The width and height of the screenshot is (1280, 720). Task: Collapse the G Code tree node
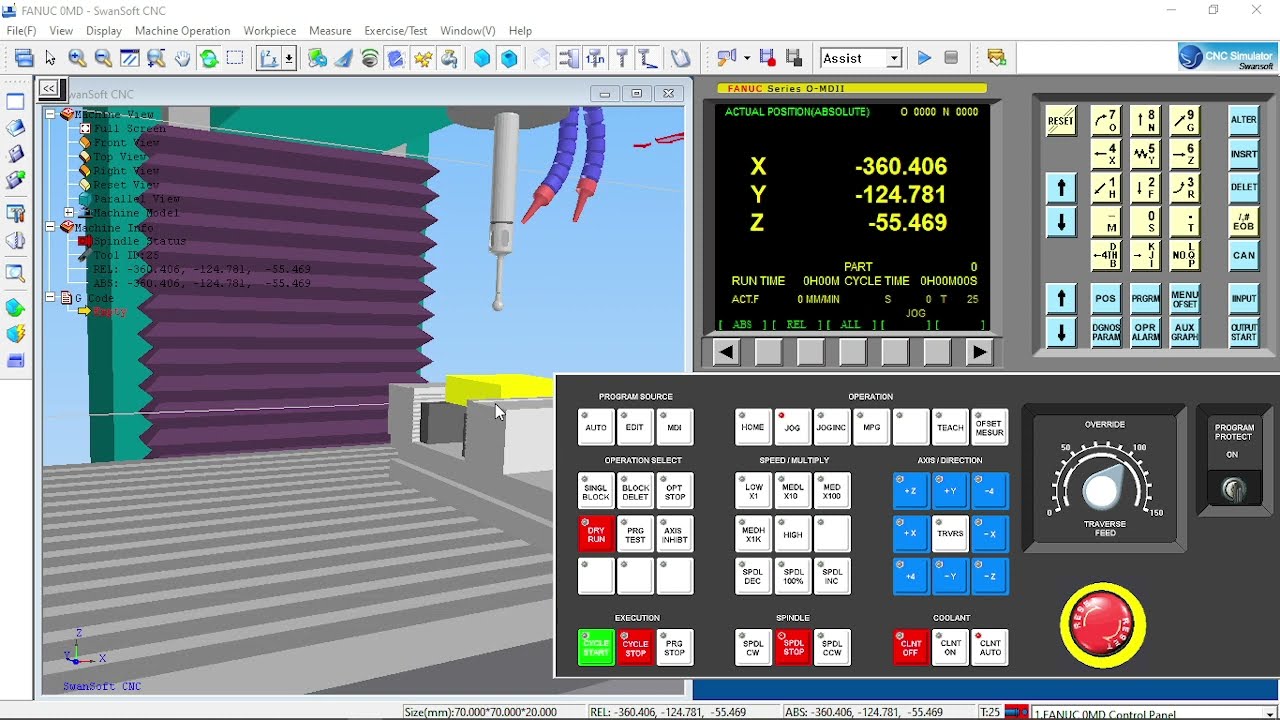[x=50, y=298]
